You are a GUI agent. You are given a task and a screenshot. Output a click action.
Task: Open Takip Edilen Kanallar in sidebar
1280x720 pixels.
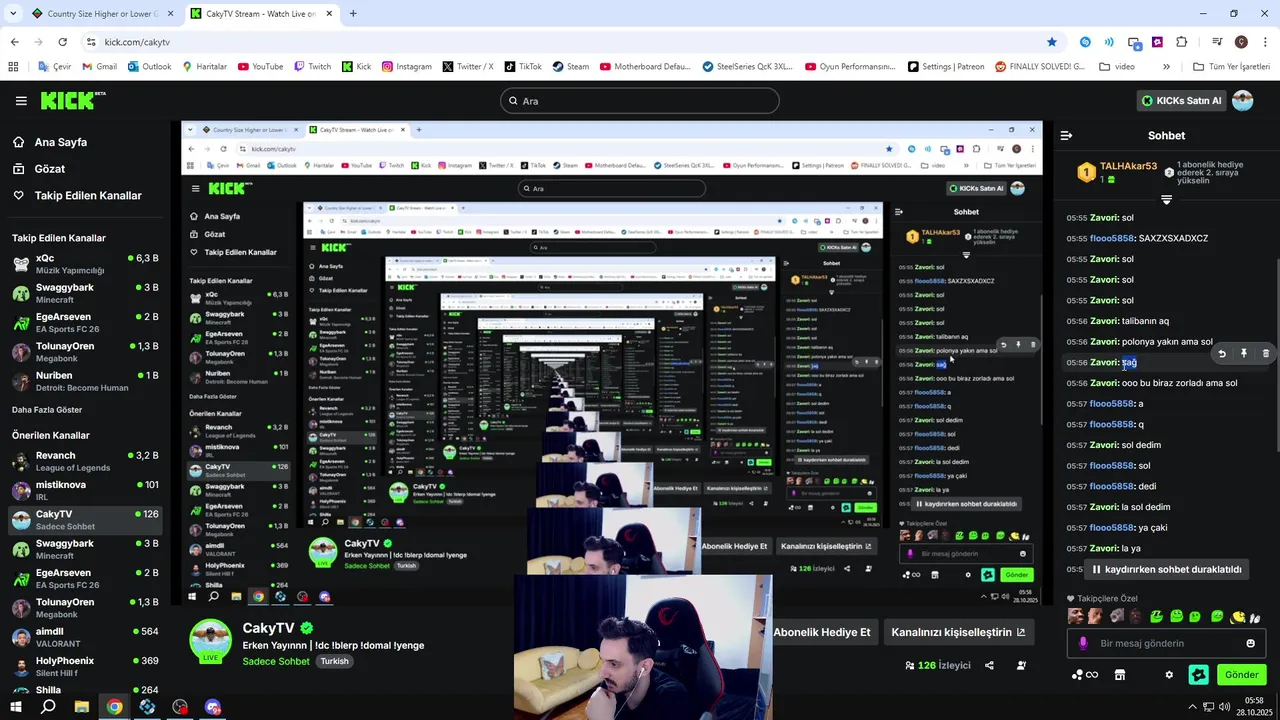pos(88,195)
